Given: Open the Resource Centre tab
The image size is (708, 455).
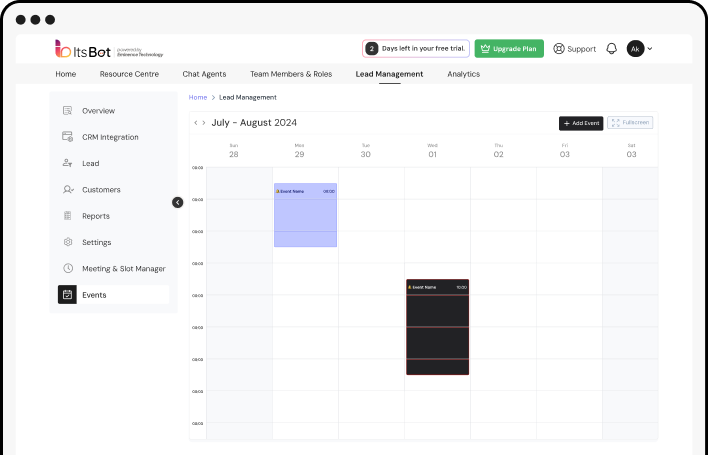Looking at the screenshot, I should (129, 74).
